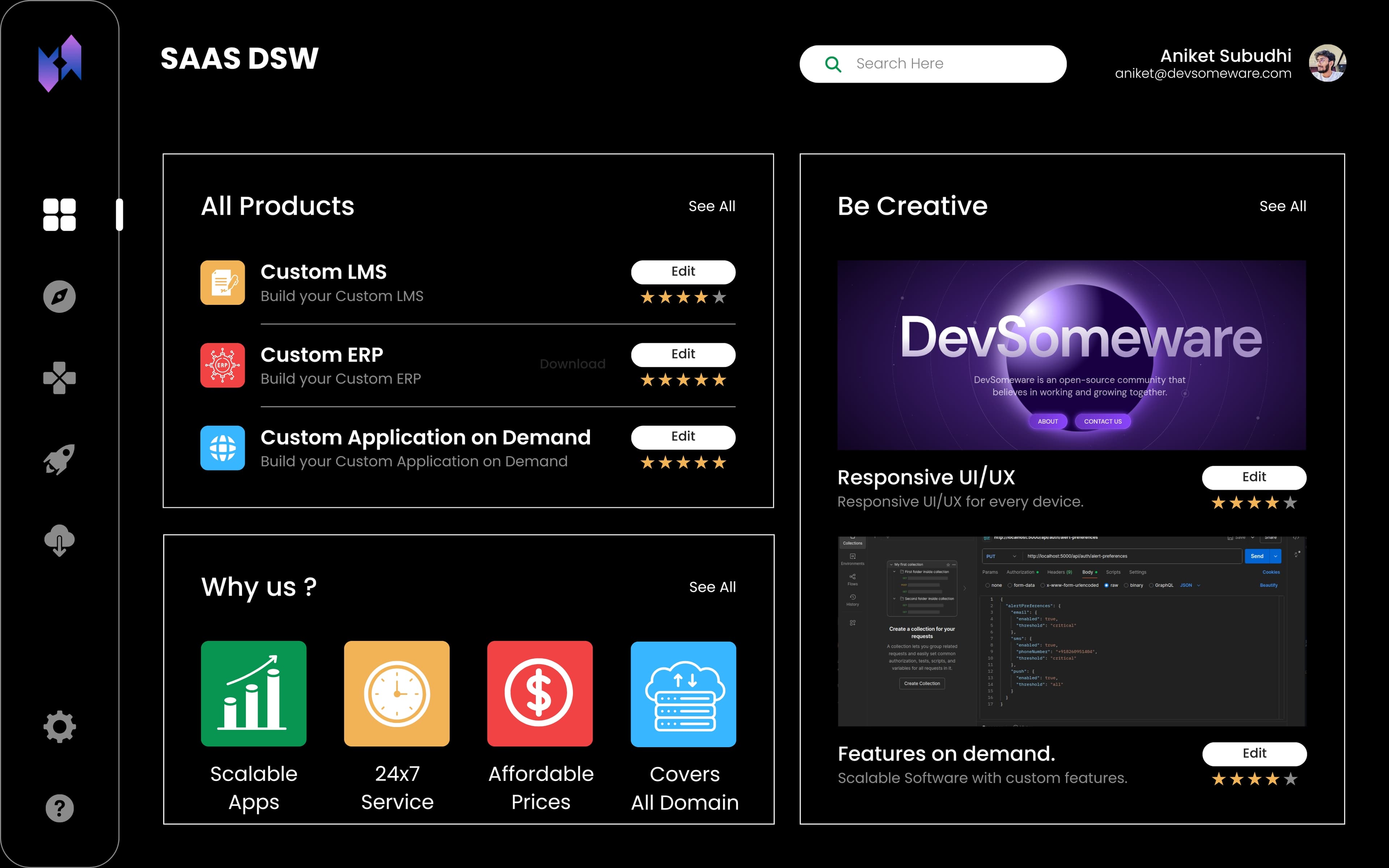
Task: Click the Aniket Subudhi user name
Action: pyautogui.click(x=1226, y=56)
